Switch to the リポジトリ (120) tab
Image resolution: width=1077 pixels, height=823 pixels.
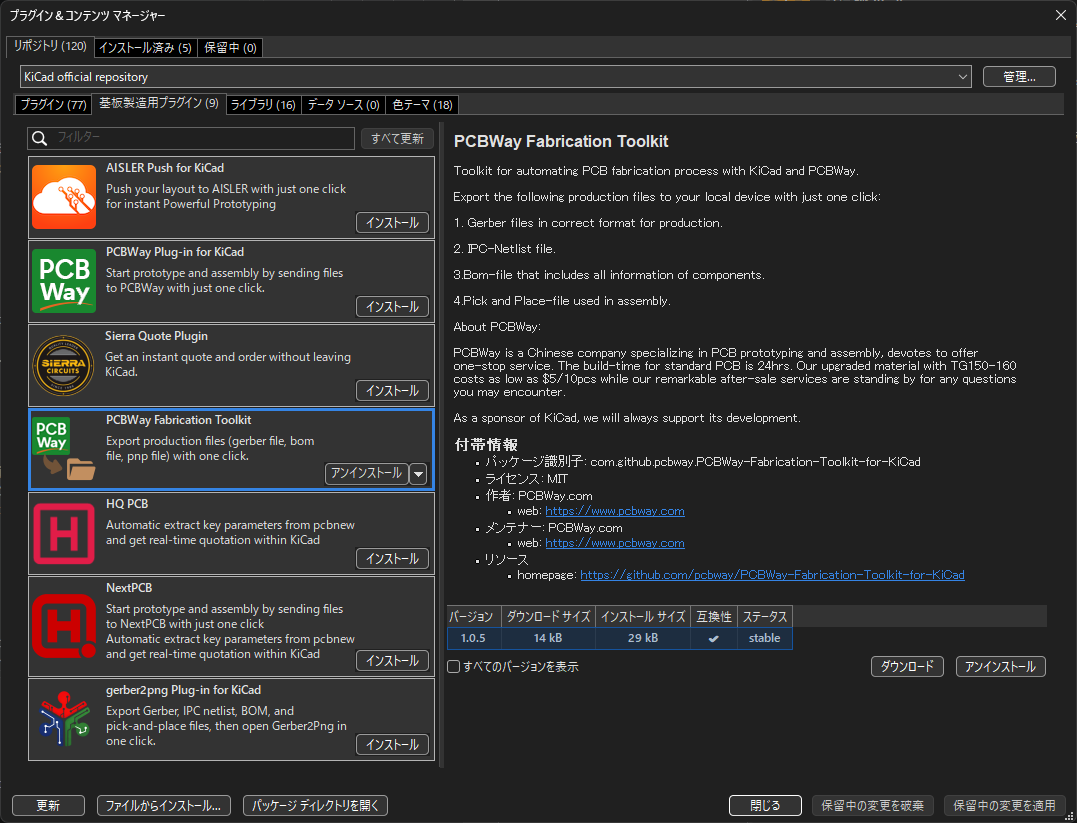(x=49, y=46)
